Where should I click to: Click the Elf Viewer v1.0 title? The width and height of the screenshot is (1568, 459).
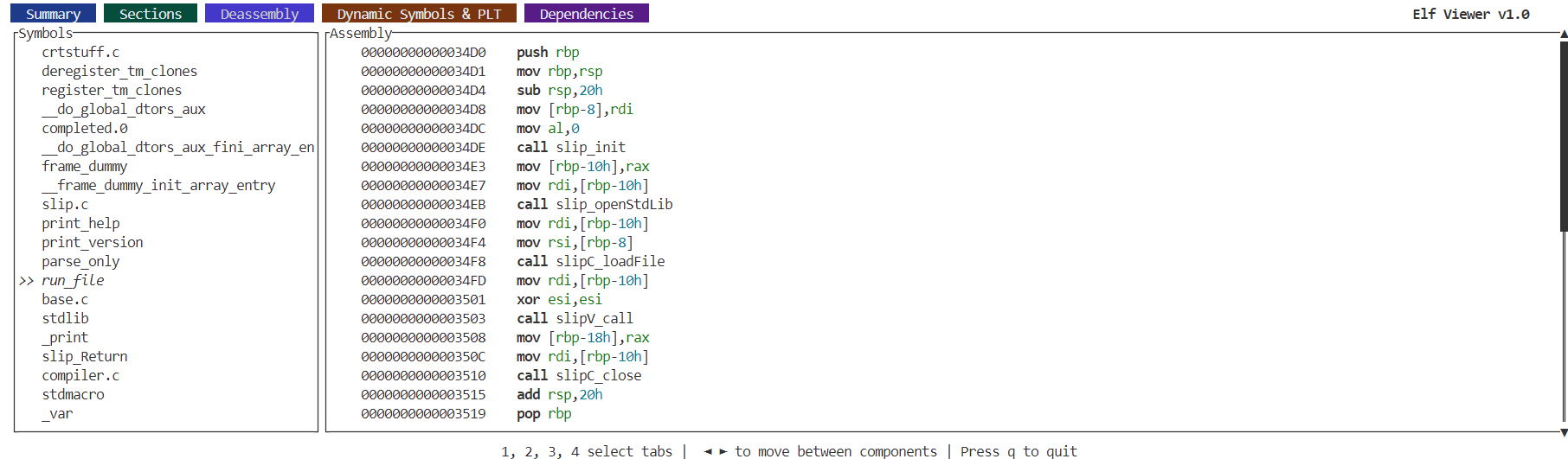pos(1471,14)
